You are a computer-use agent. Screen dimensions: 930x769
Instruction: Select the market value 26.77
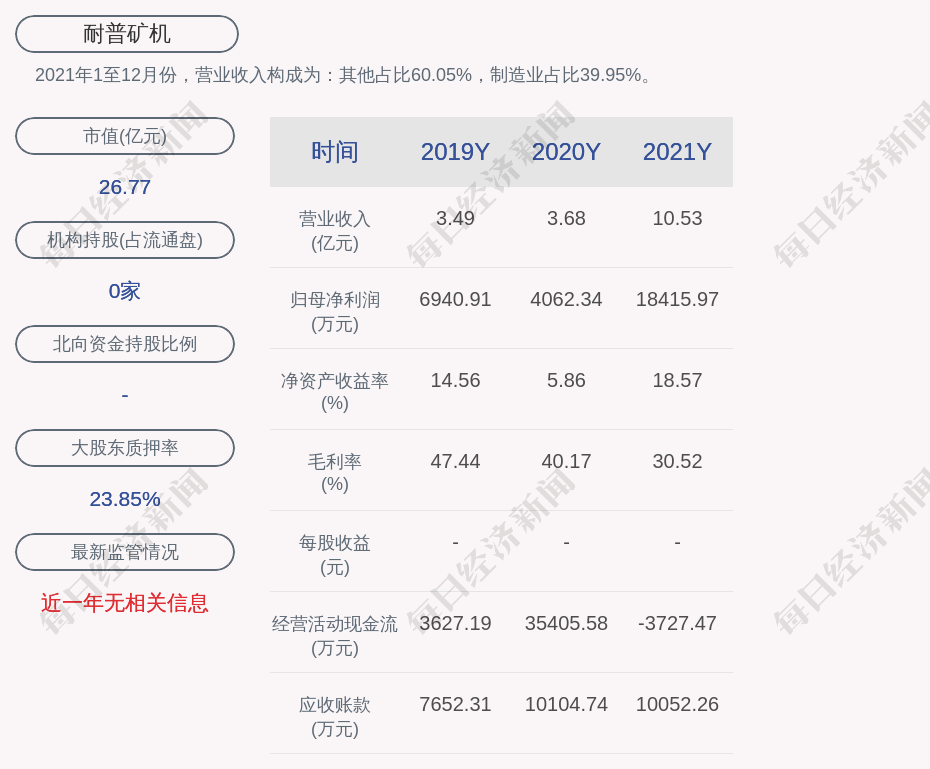tap(125, 187)
